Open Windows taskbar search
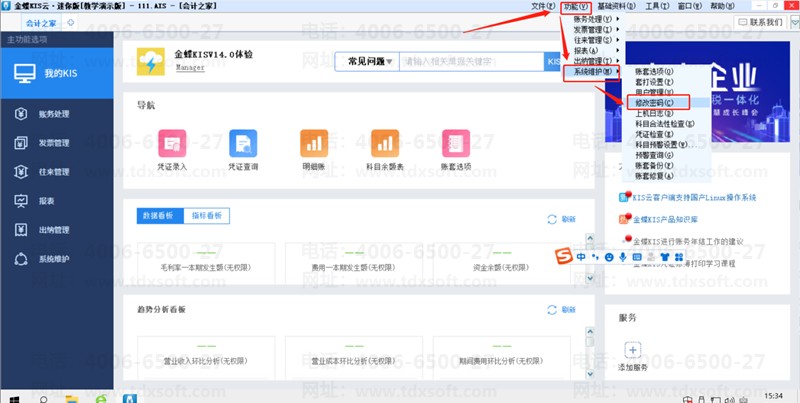 pyautogui.click(x=43, y=398)
